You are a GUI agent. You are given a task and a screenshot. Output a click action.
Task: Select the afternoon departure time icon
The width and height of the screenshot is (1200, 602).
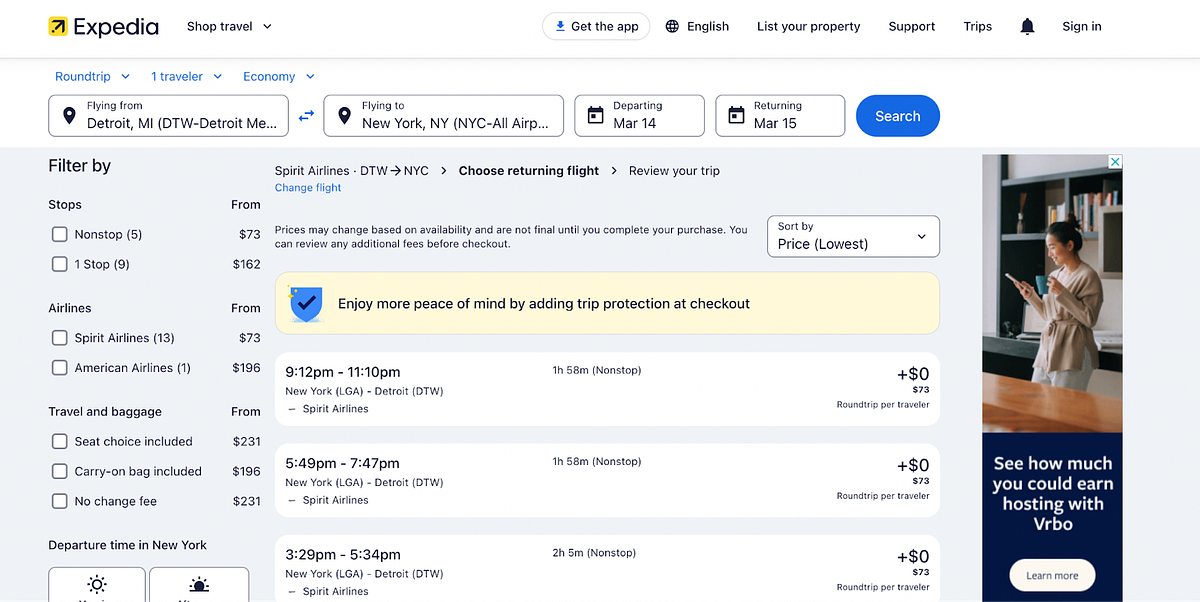click(199, 585)
